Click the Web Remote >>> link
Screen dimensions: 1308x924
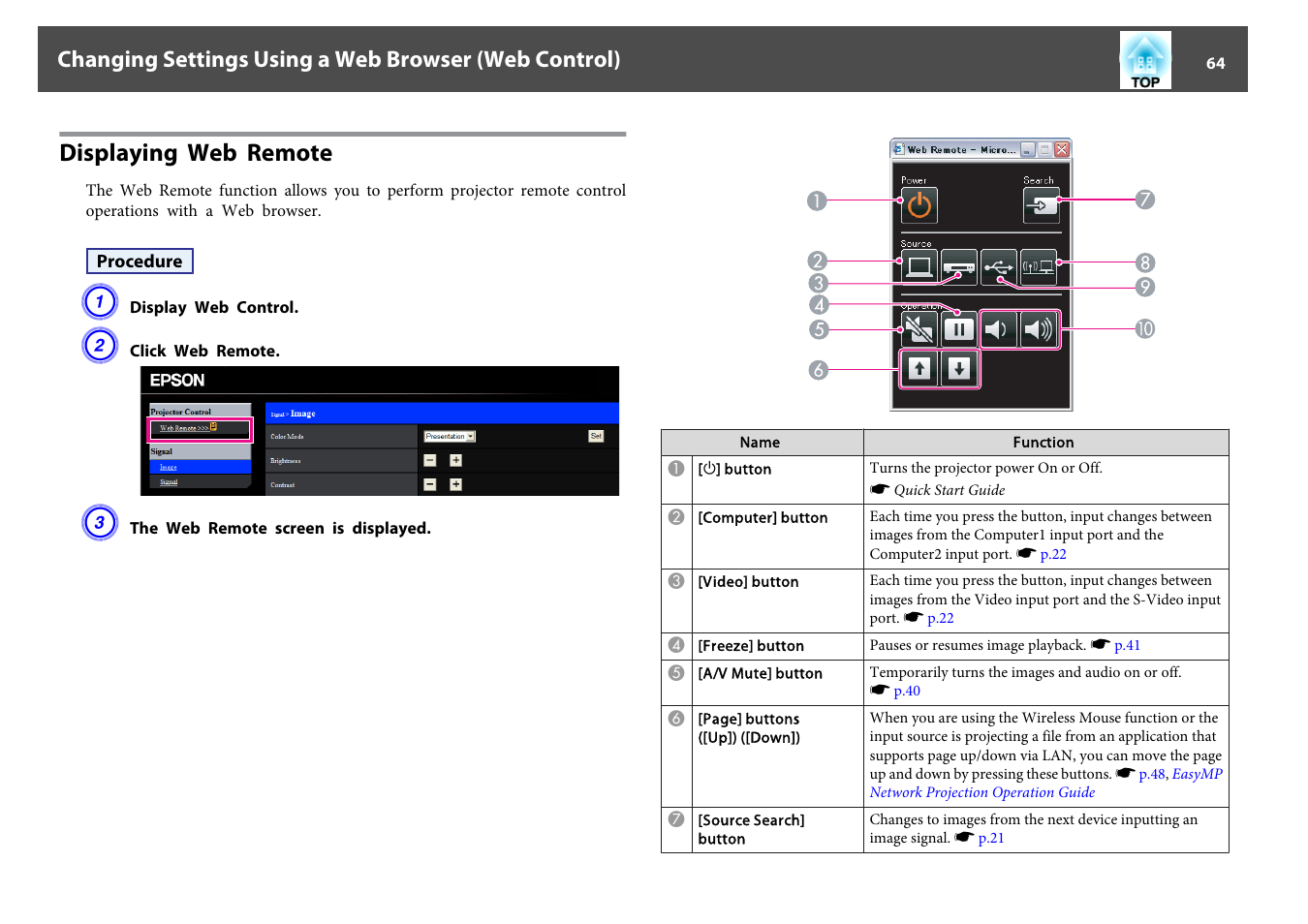click(184, 428)
